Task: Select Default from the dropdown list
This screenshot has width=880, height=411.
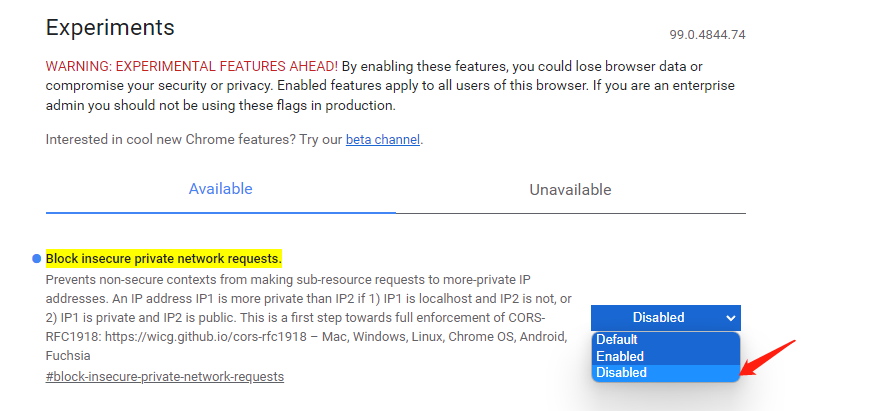Action: click(666, 340)
